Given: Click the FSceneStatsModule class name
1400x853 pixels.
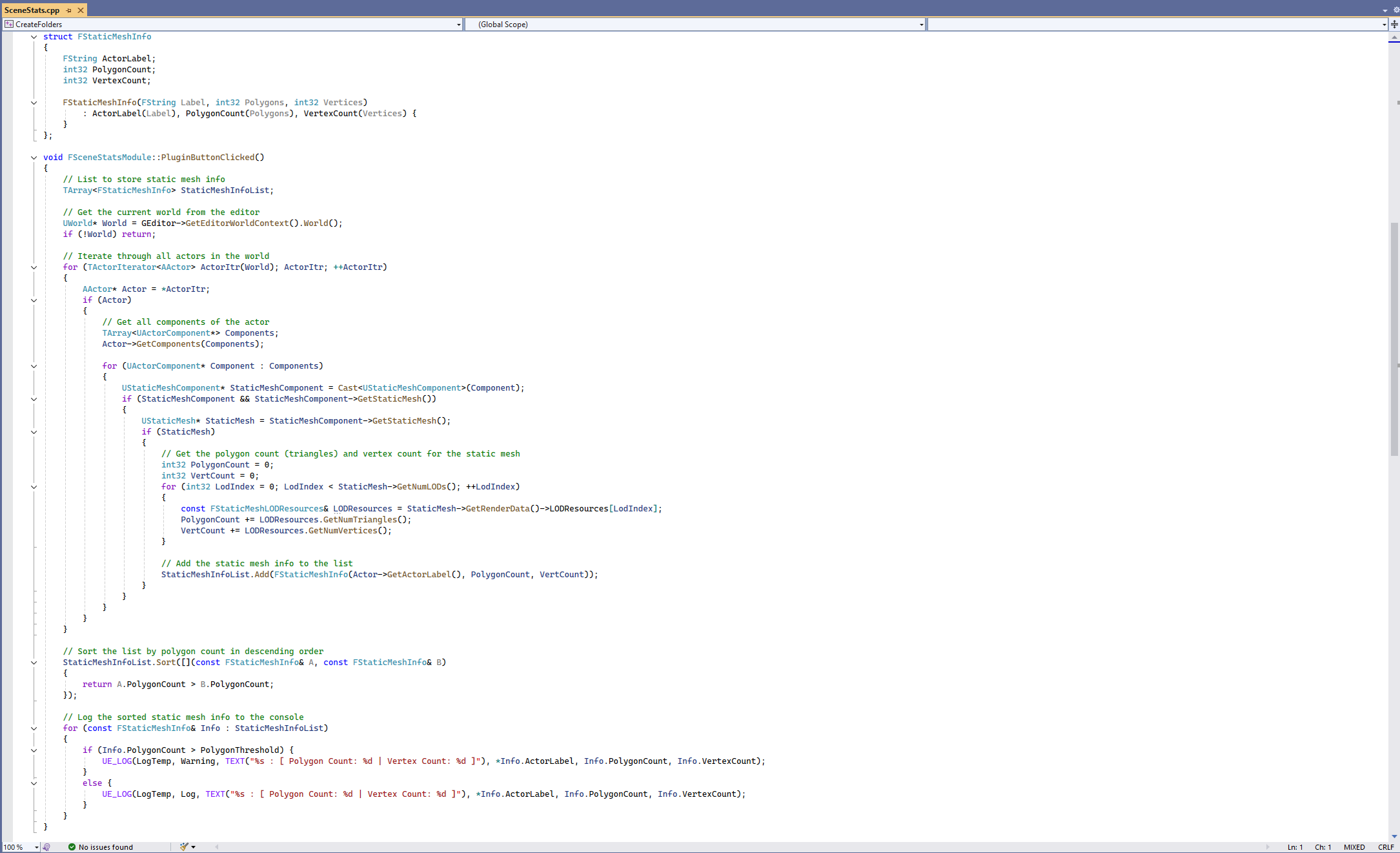Looking at the screenshot, I should point(109,158).
